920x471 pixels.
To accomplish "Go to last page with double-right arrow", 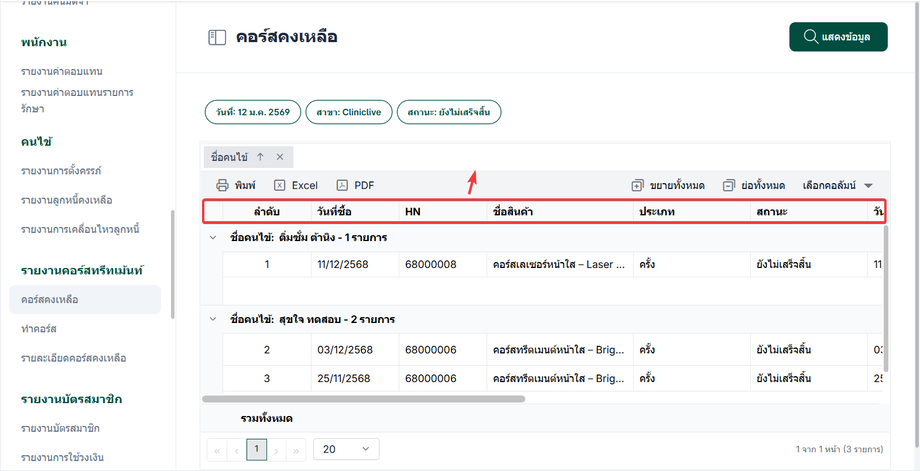I will [x=296, y=450].
